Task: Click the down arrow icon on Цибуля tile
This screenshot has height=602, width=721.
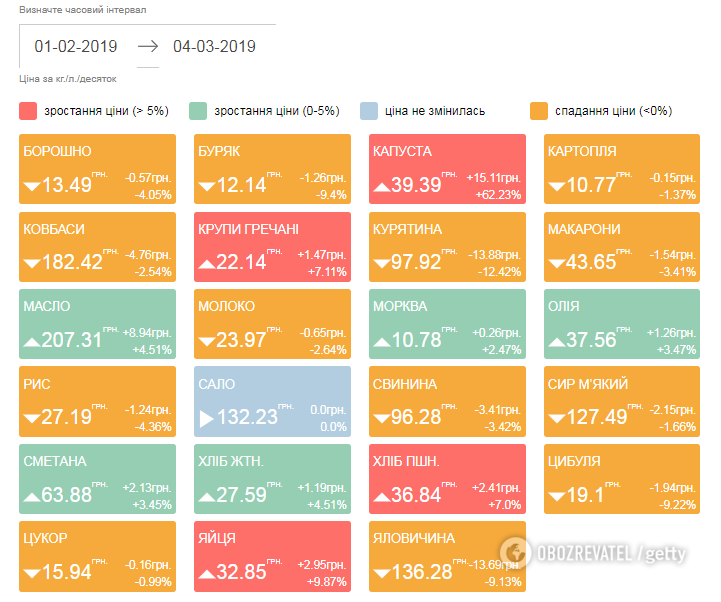Action: click(x=555, y=495)
